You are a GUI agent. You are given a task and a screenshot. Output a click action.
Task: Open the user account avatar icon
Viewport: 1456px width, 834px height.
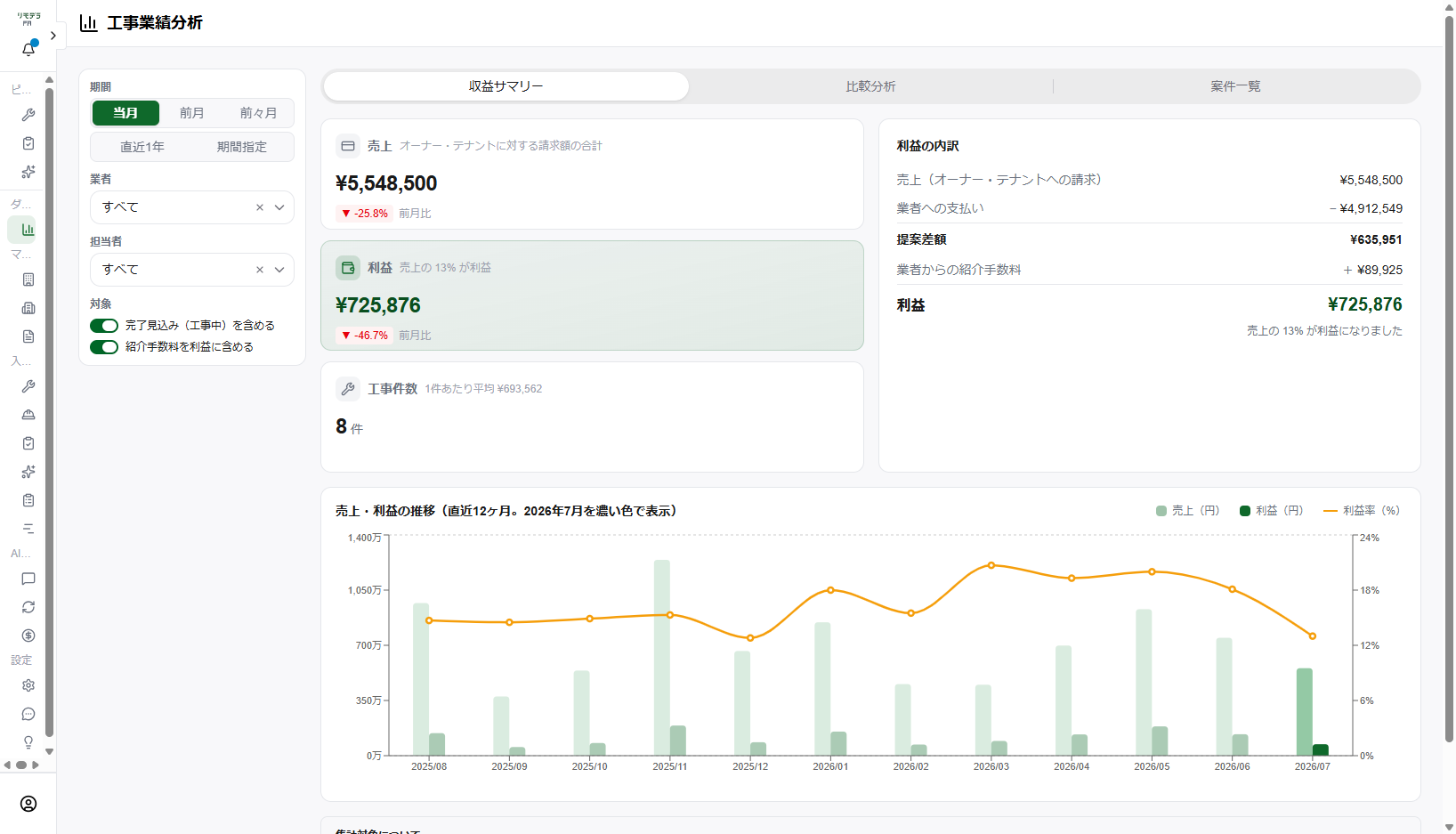point(28,804)
